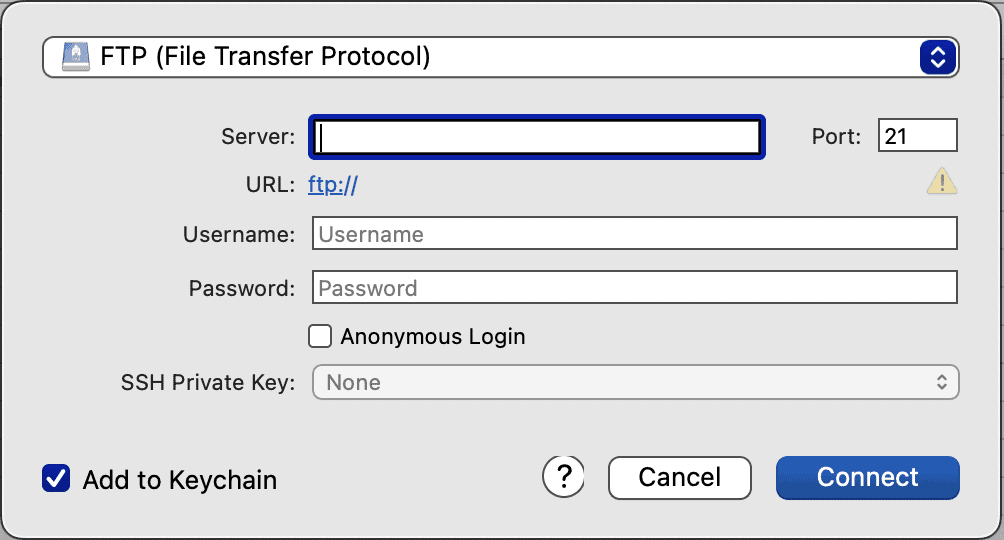Focus the Server text field

(x=538, y=137)
